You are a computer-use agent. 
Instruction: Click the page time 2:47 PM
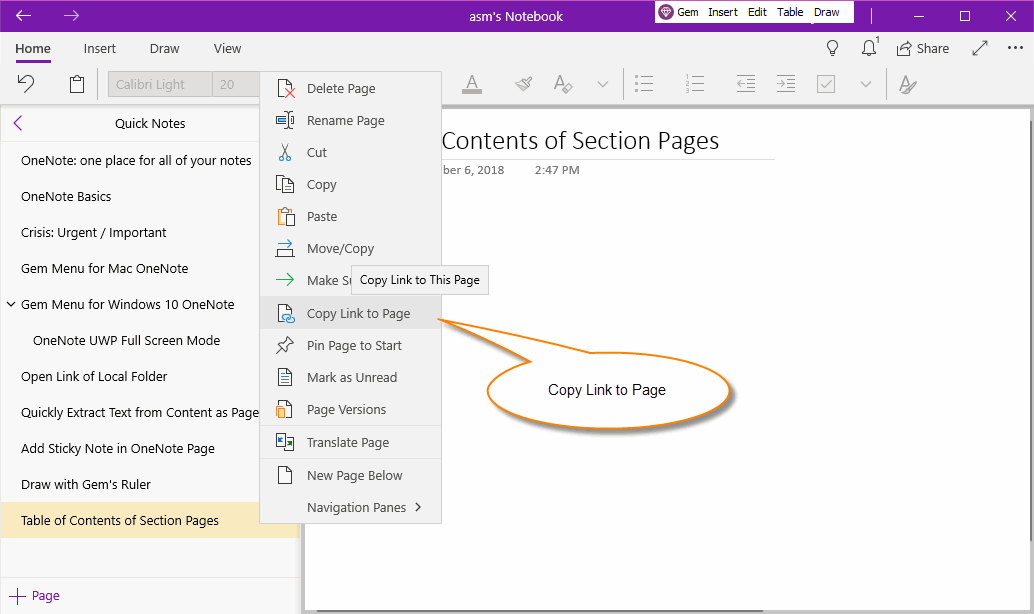click(557, 170)
